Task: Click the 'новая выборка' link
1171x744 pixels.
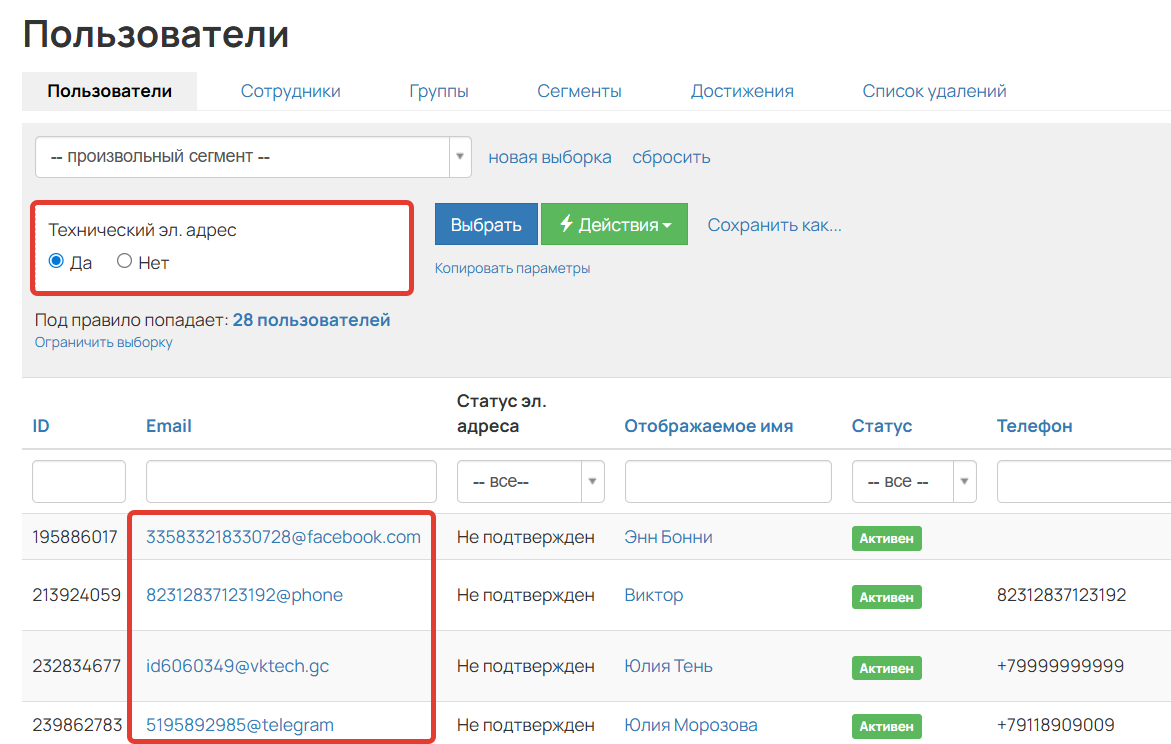Action: click(x=549, y=157)
